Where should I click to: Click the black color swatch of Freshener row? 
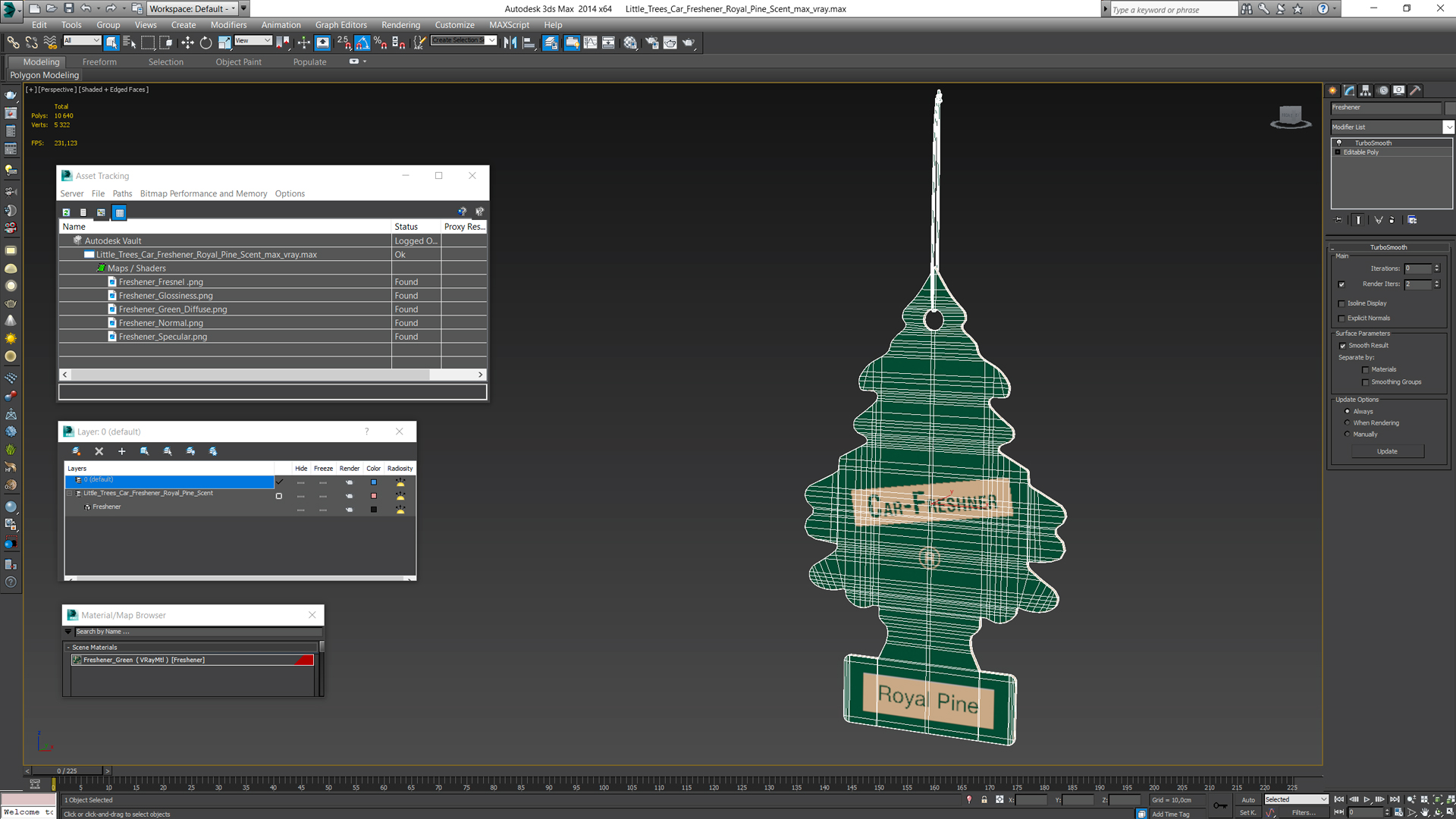(x=373, y=510)
